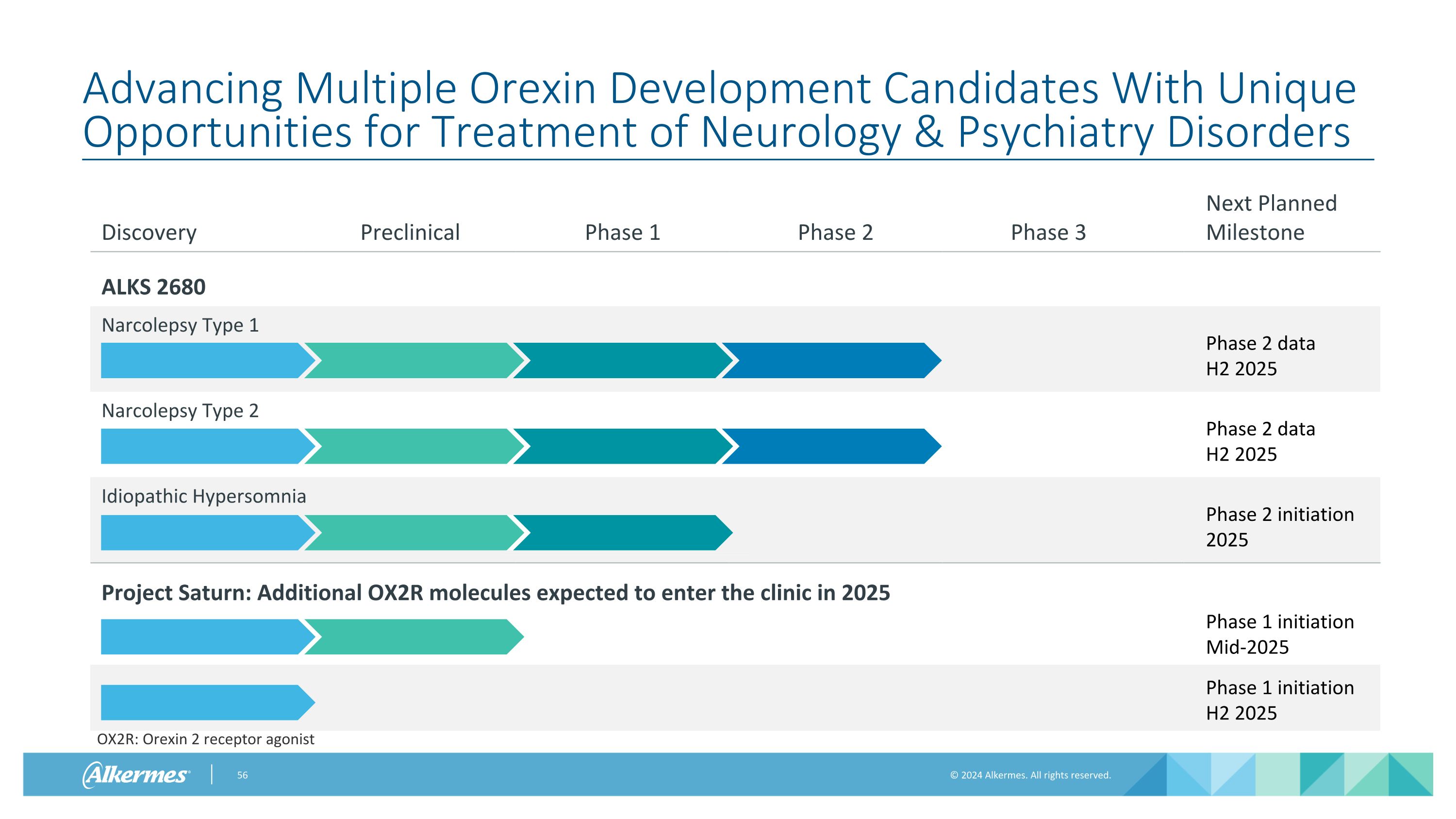The height and width of the screenshot is (819, 1456).
Task: Click the Discovery column header
Action: point(149,233)
